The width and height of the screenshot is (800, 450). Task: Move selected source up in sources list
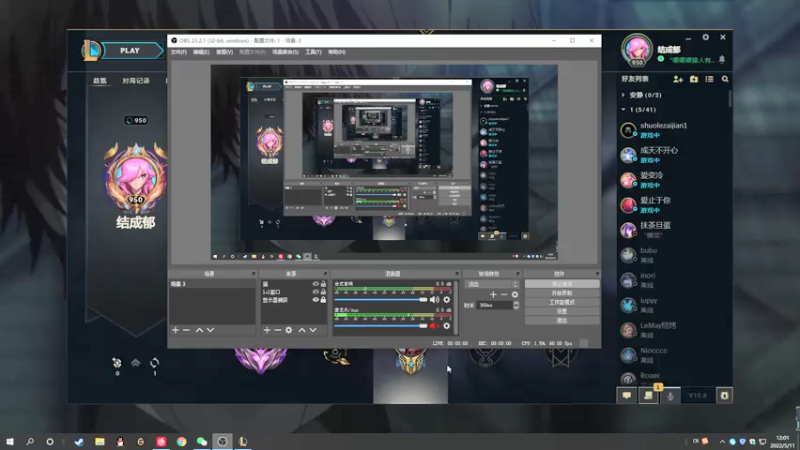[x=302, y=330]
